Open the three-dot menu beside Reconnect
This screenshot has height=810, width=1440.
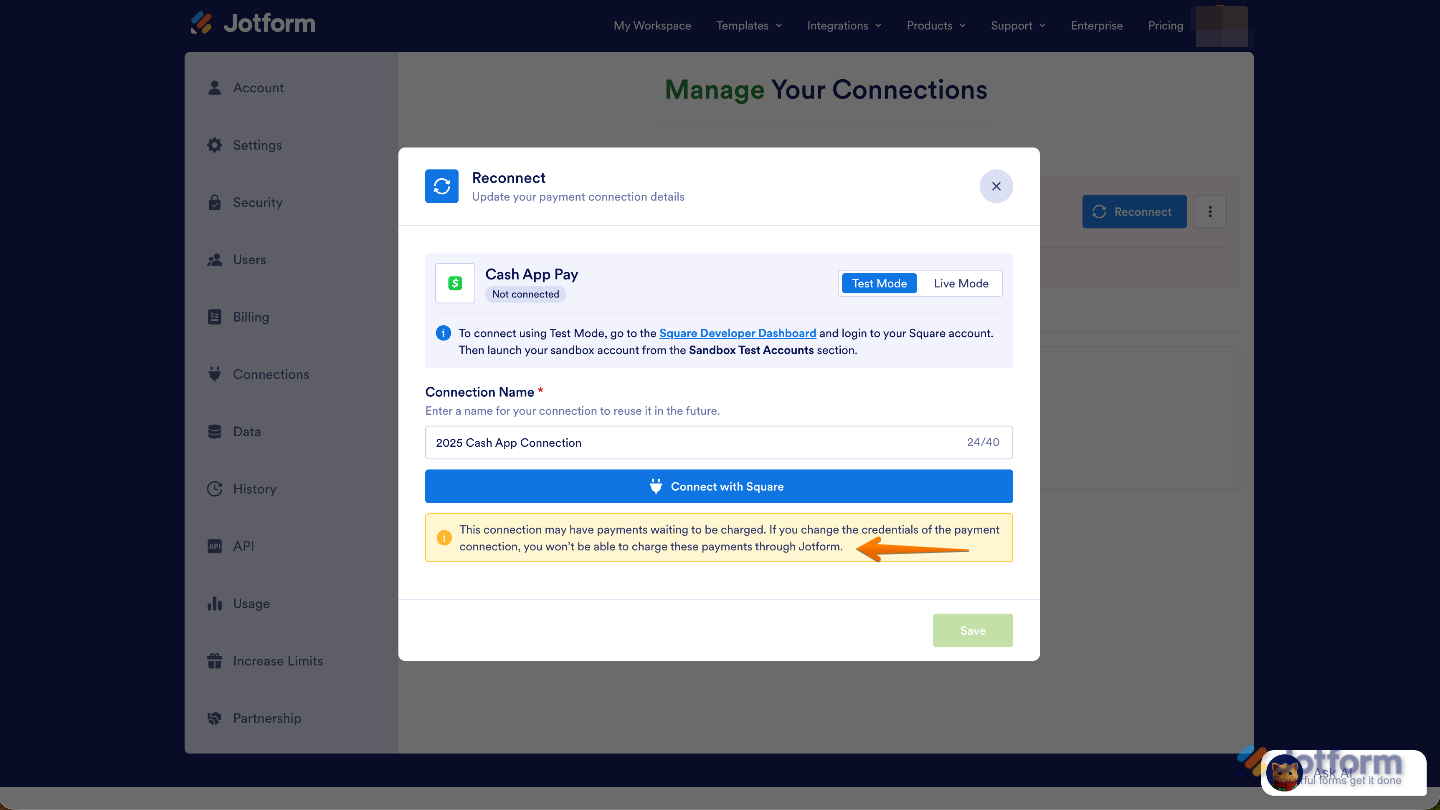[1210, 211]
